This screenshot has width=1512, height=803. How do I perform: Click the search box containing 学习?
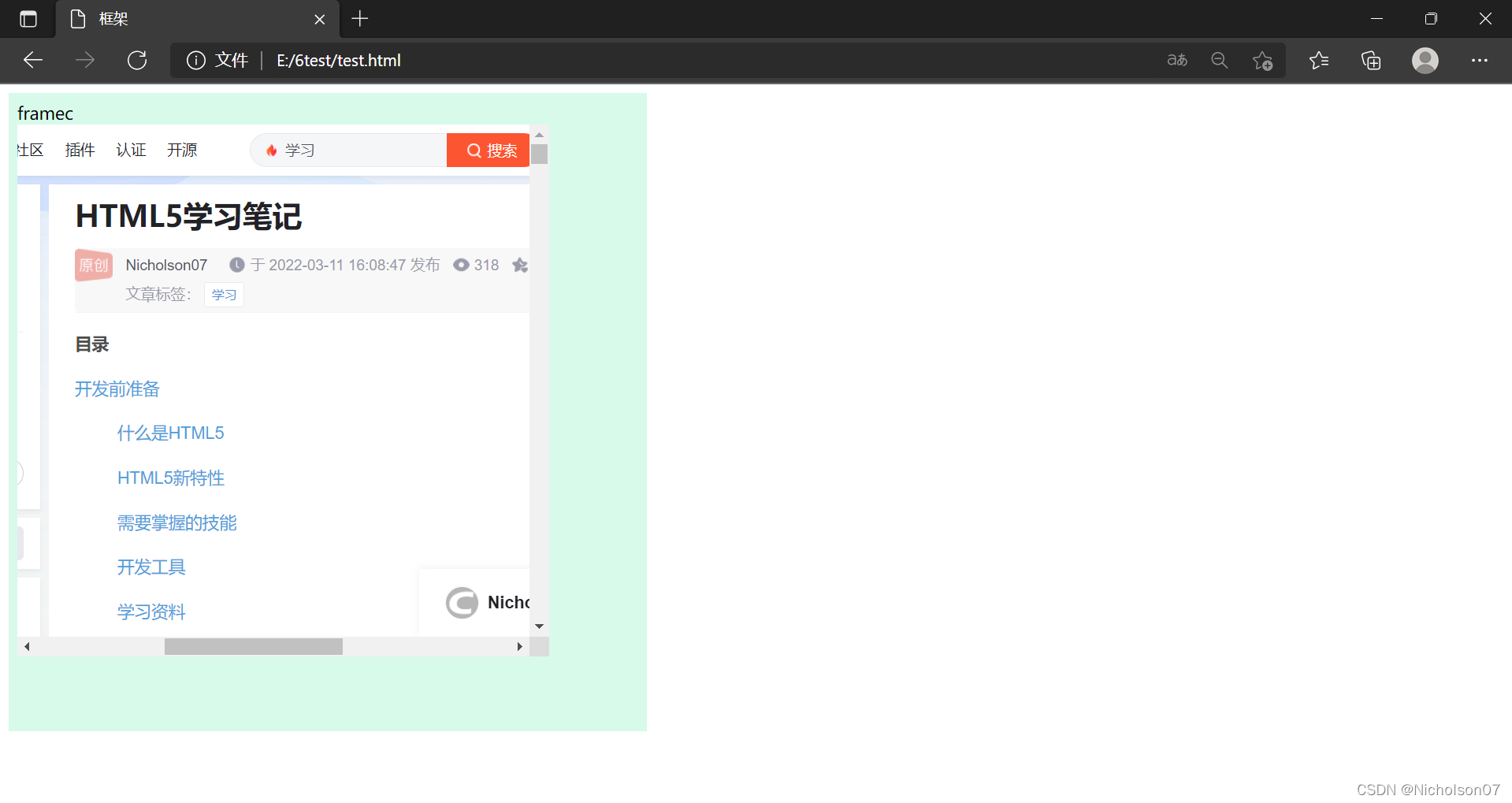coord(348,150)
